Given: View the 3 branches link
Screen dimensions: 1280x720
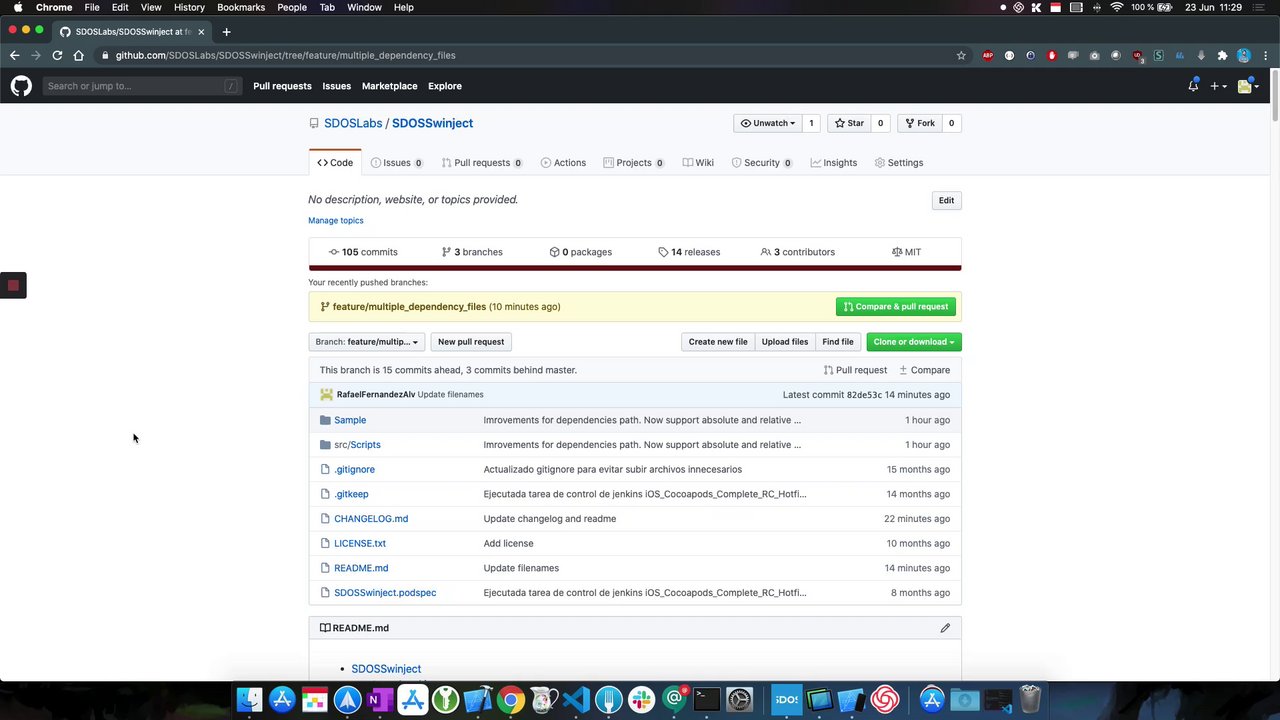Looking at the screenshot, I should [x=472, y=252].
